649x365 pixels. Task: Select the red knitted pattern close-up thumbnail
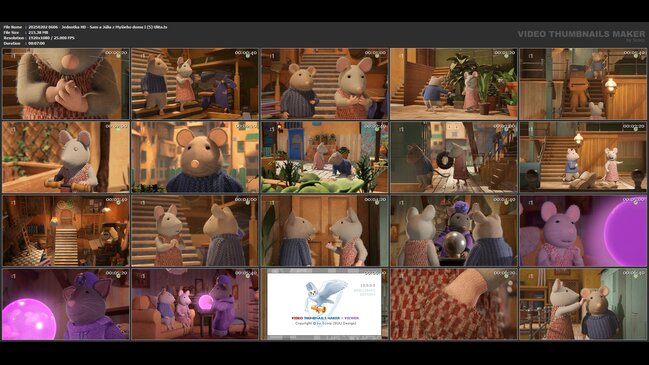click(454, 304)
